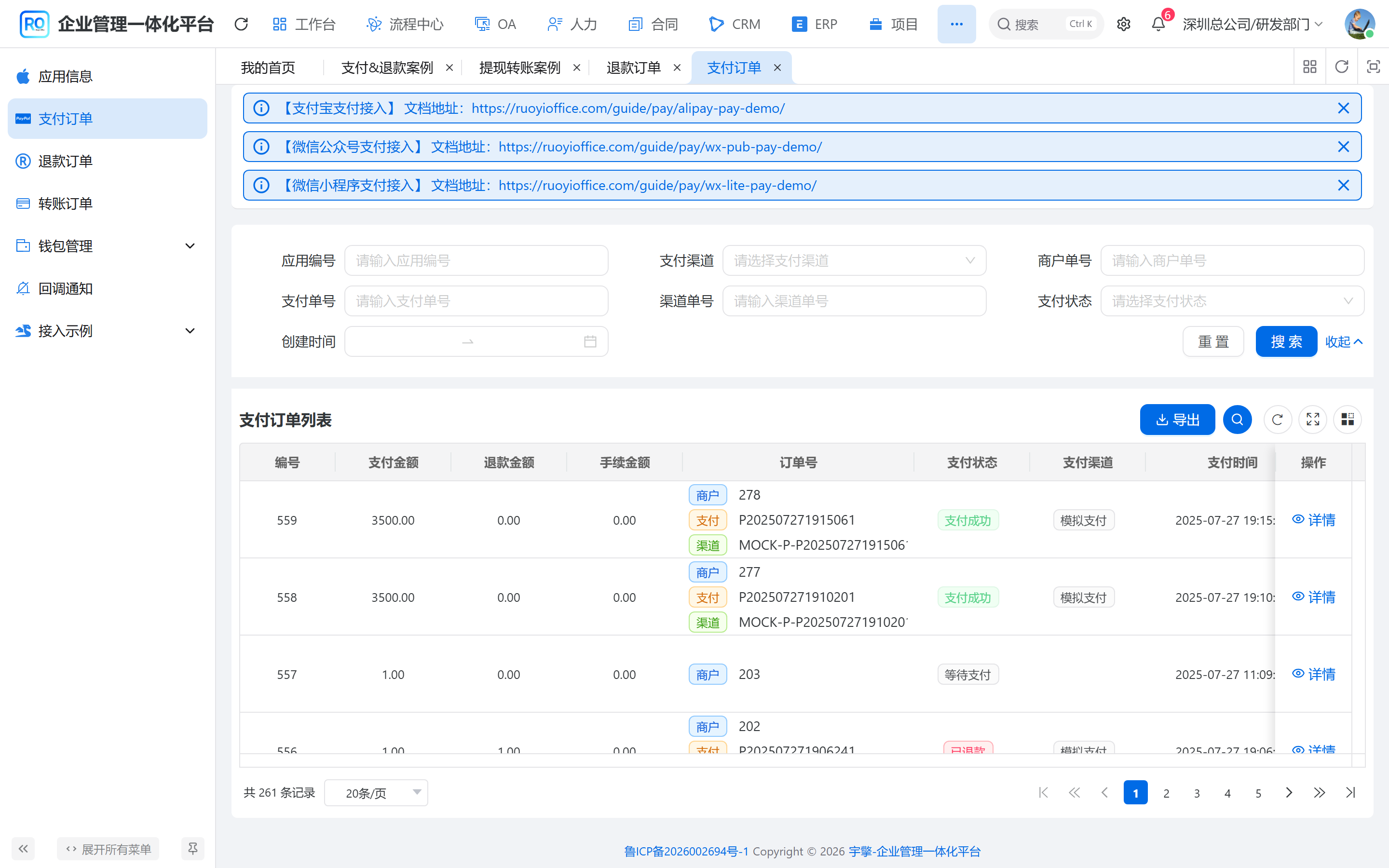Pin the sidebar menu
The width and height of the screenshot is (1389, 868).
click(193, 849)
